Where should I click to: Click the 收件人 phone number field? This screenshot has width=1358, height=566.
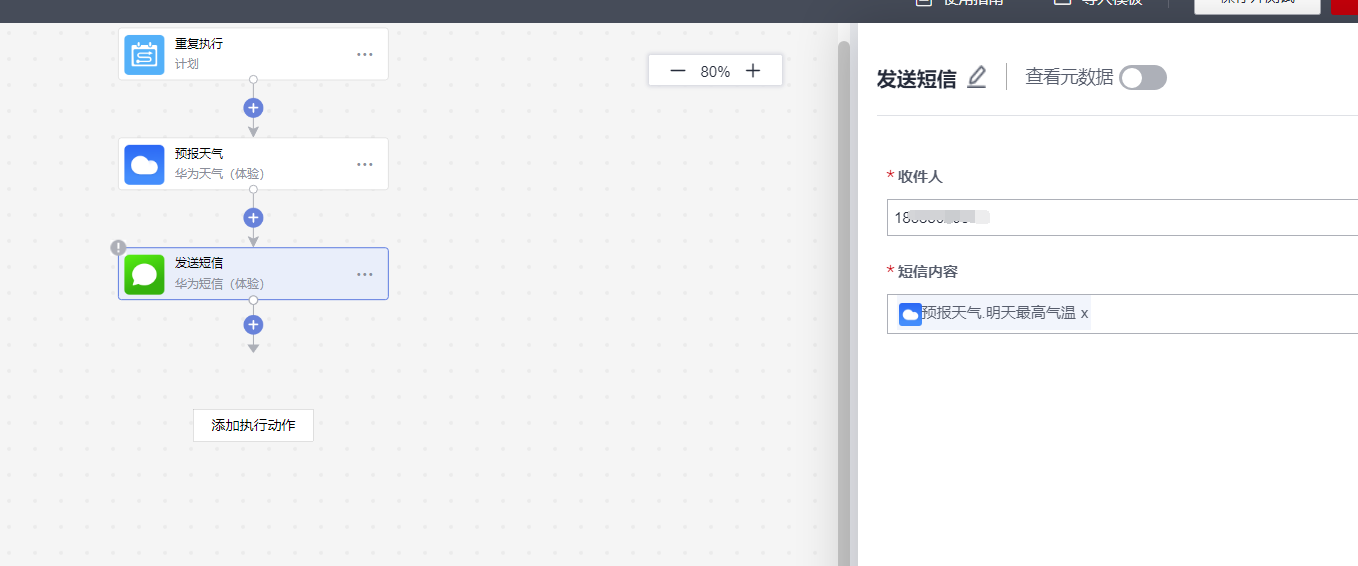click(1122, 217)
